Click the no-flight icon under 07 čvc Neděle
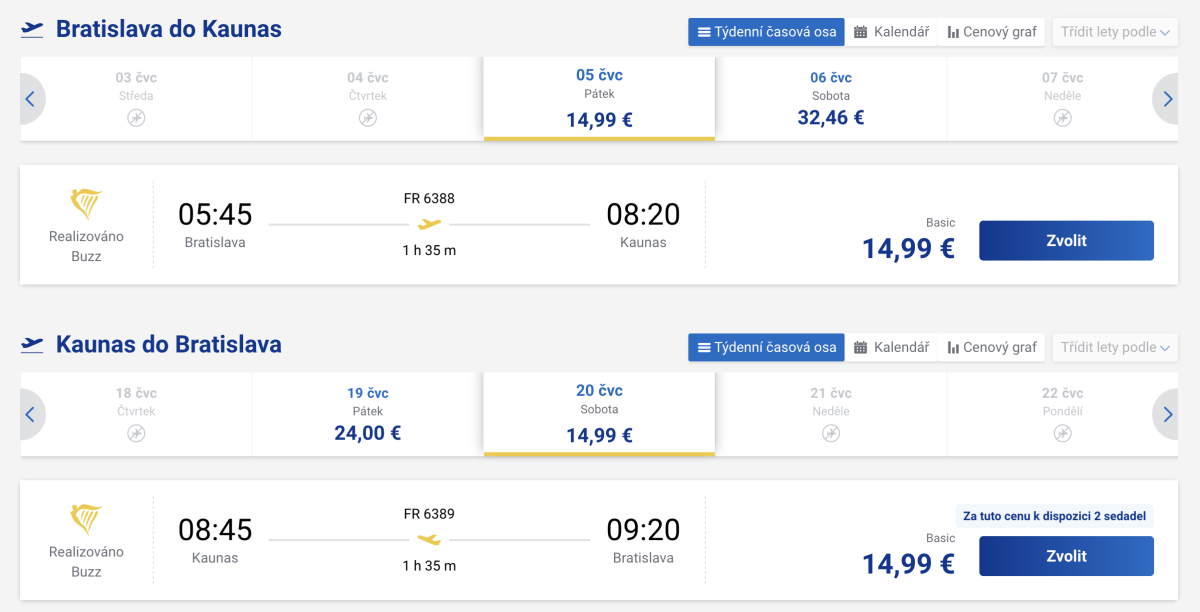Screen dimensions: 1200x612 pos(1062,118)
